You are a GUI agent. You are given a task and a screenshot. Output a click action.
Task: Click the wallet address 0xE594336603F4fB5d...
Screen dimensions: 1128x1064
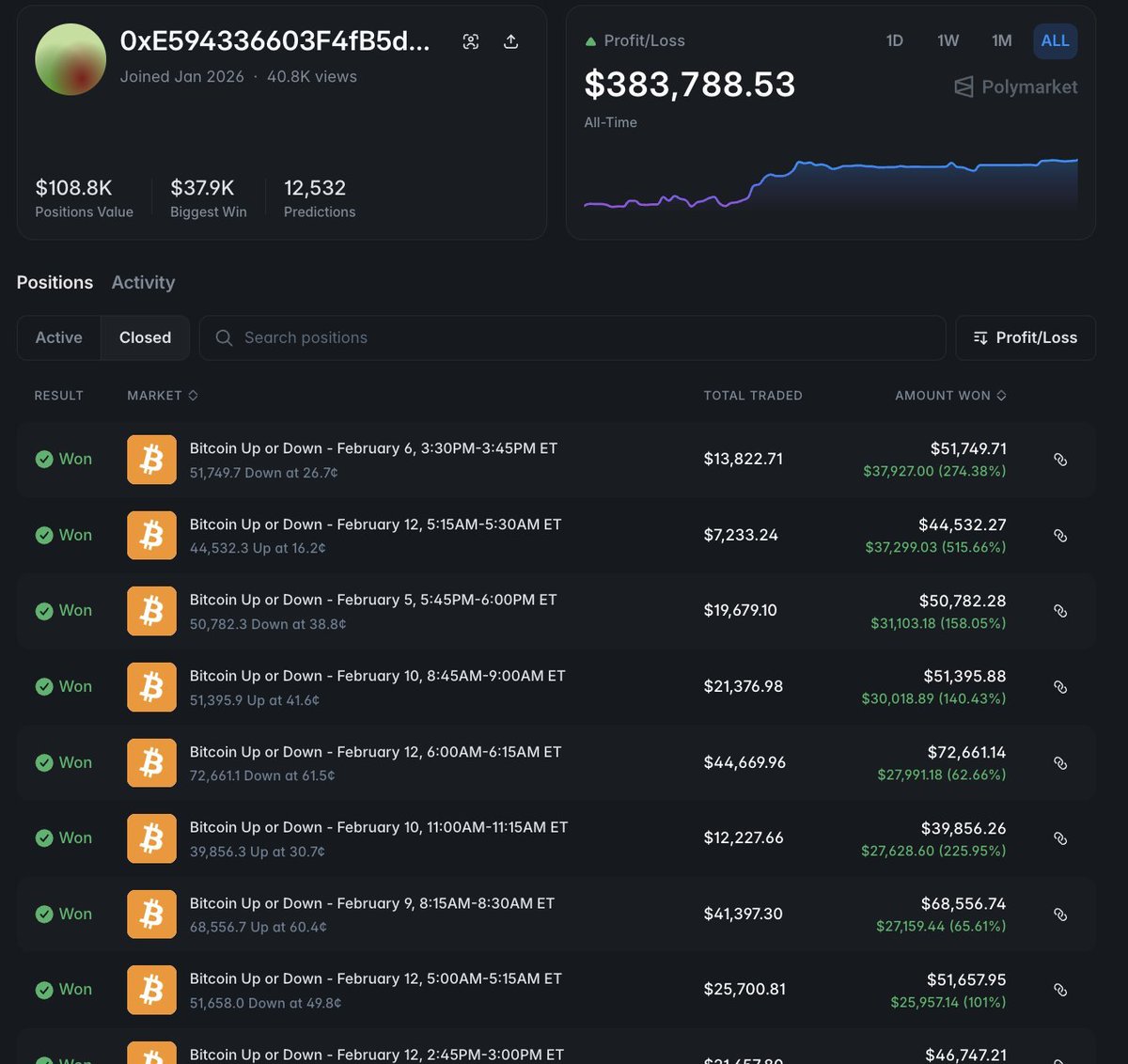coord(274,41)
